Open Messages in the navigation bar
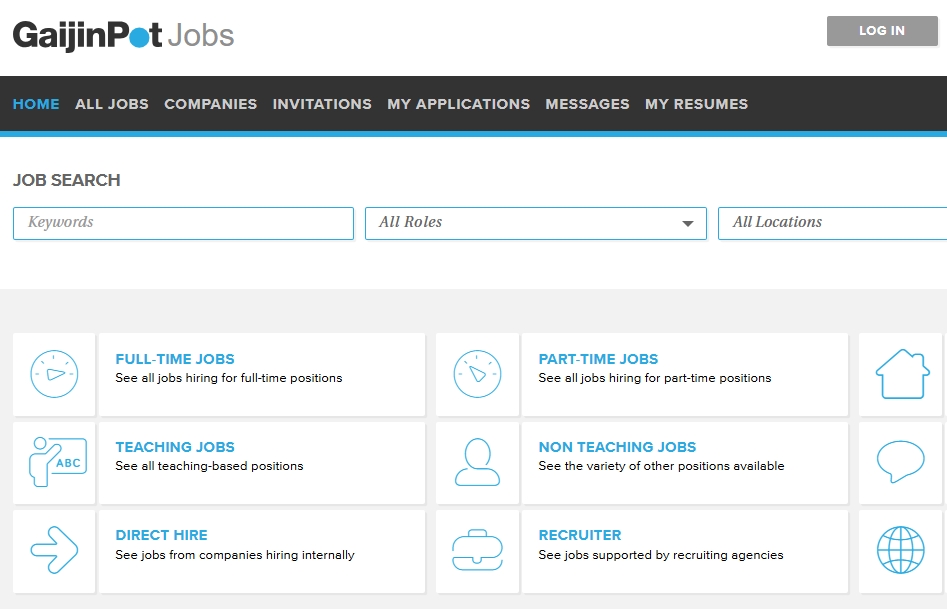Viewport: 947px width, 609px height. click(588, 104)
